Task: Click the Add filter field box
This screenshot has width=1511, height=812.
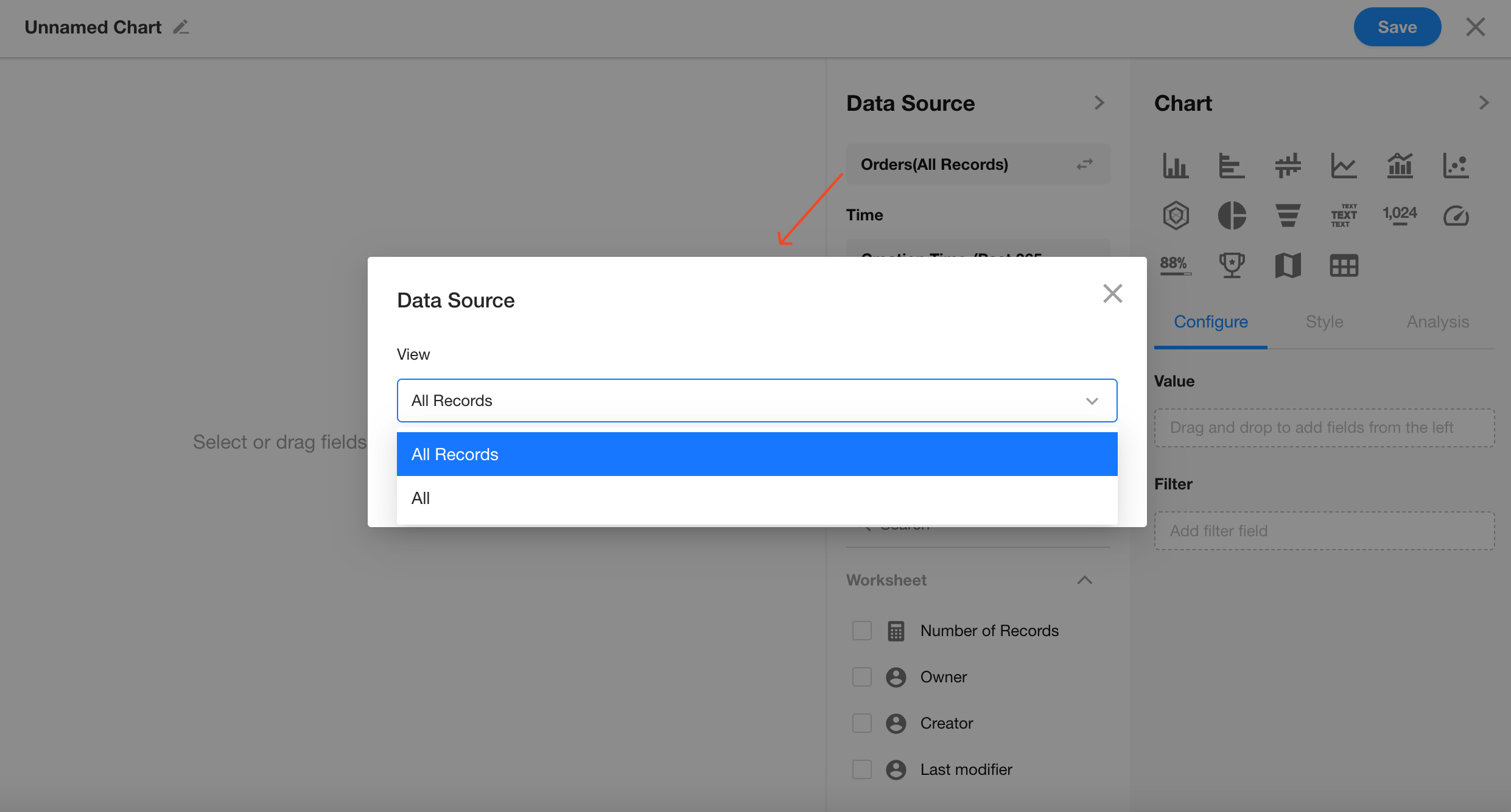Action: click(x=1324, y=531)
